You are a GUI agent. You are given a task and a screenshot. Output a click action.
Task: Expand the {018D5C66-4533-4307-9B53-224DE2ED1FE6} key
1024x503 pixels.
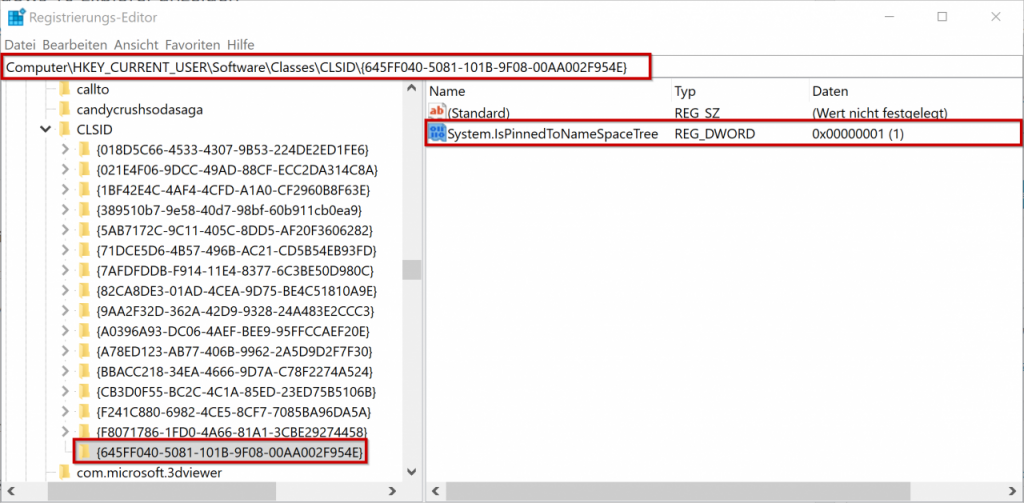pos(66,149)
